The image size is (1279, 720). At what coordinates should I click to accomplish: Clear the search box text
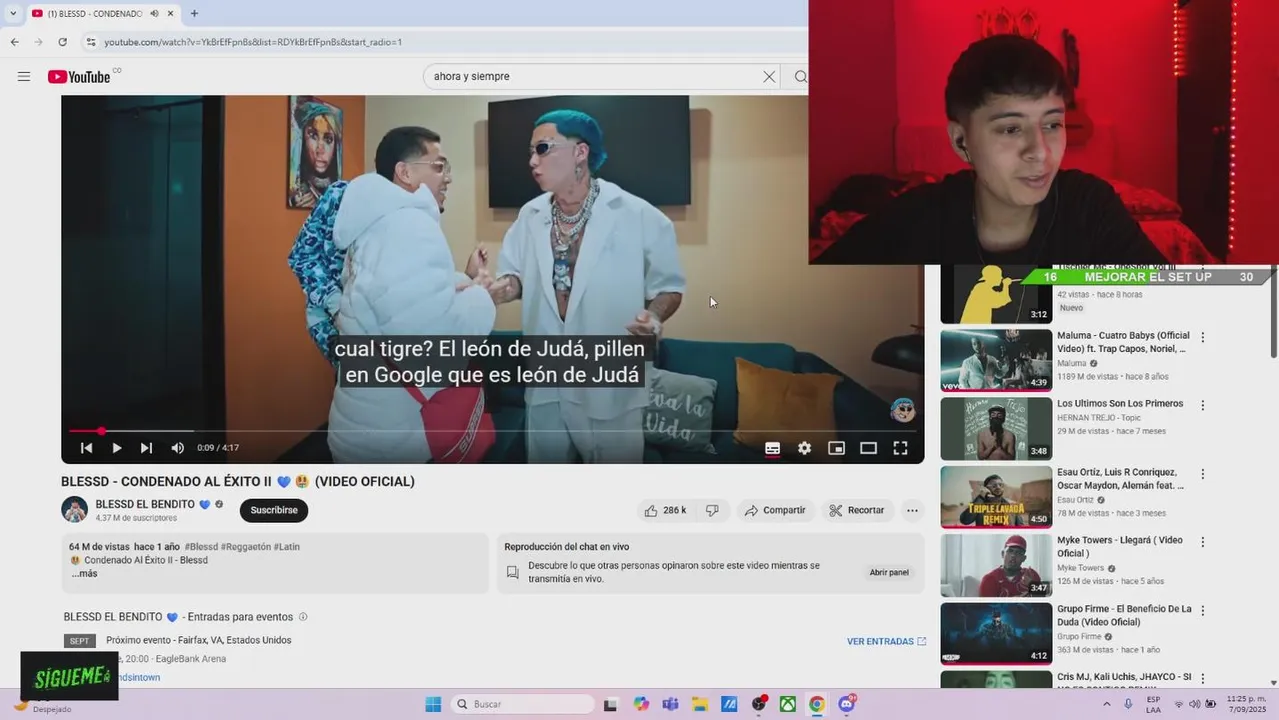769,77
